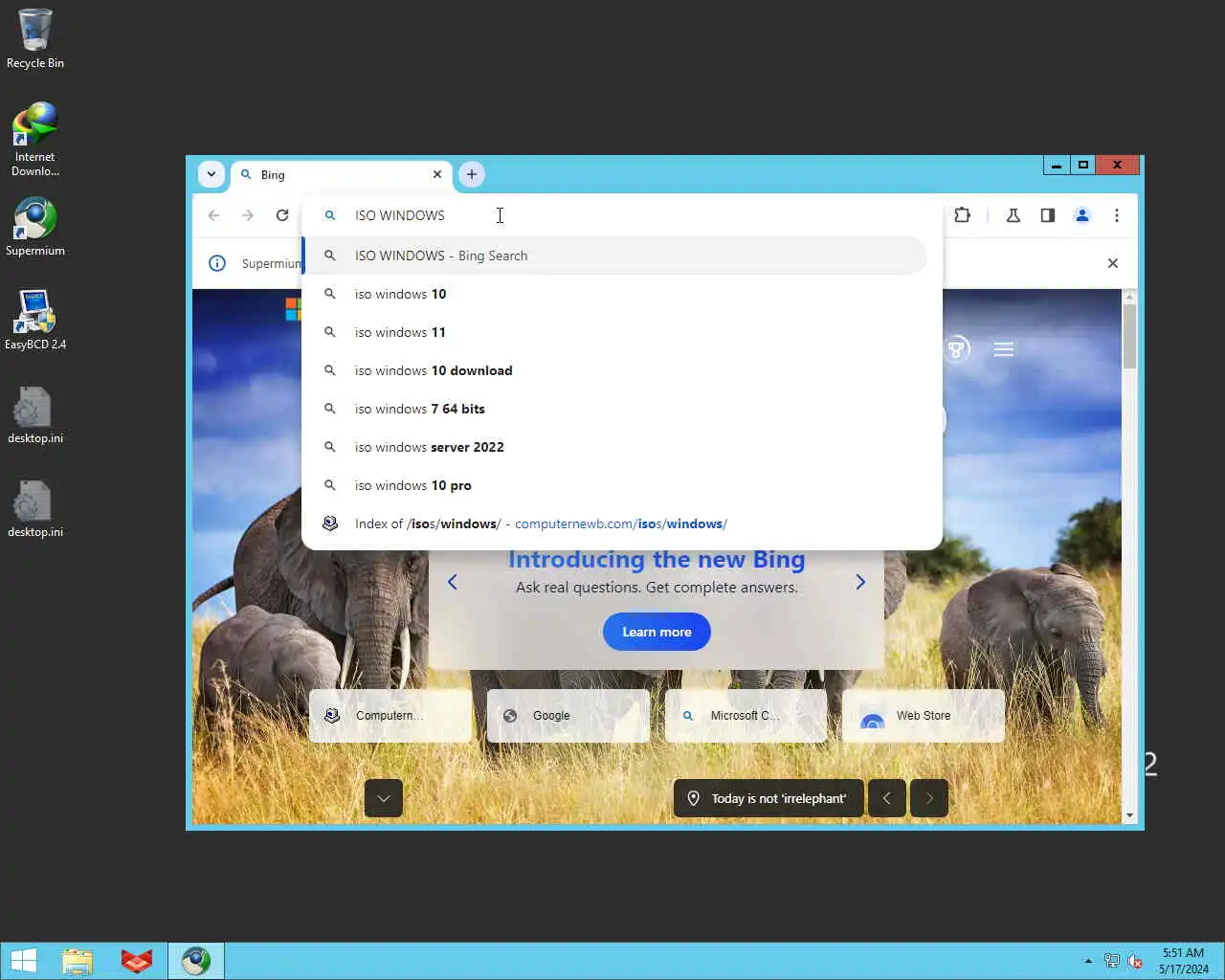Open the network tray icon
The width and height of the screenshot is (1225, 980).
(x=1112, y=961)
